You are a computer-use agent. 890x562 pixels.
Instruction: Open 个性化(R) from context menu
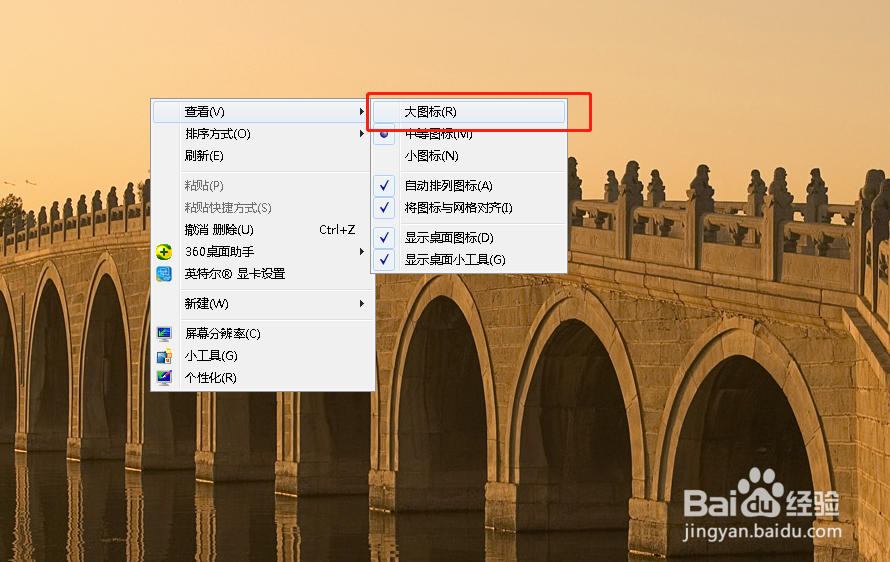263,378
